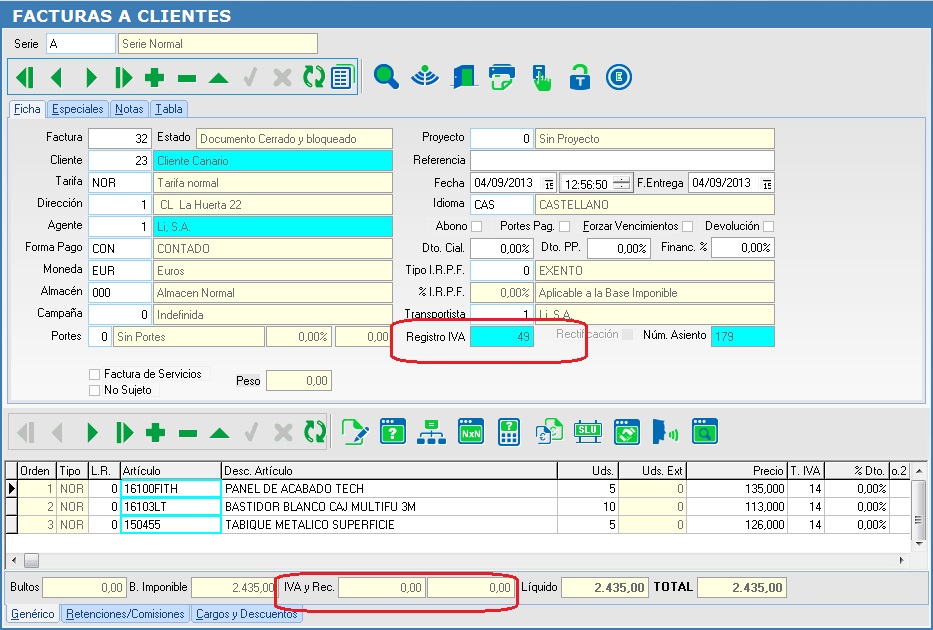
Task: Click the NxN icon in lines toolbar
Action: point(470,432)
